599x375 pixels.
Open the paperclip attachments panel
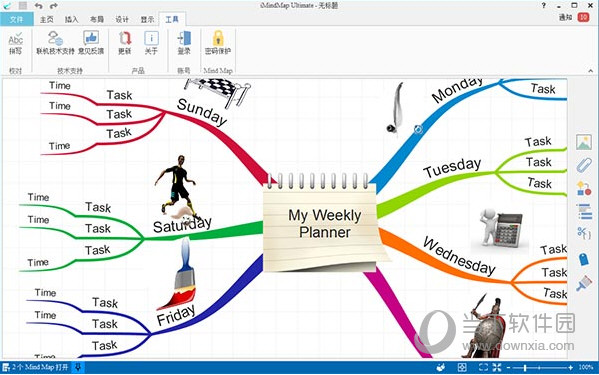584,165
